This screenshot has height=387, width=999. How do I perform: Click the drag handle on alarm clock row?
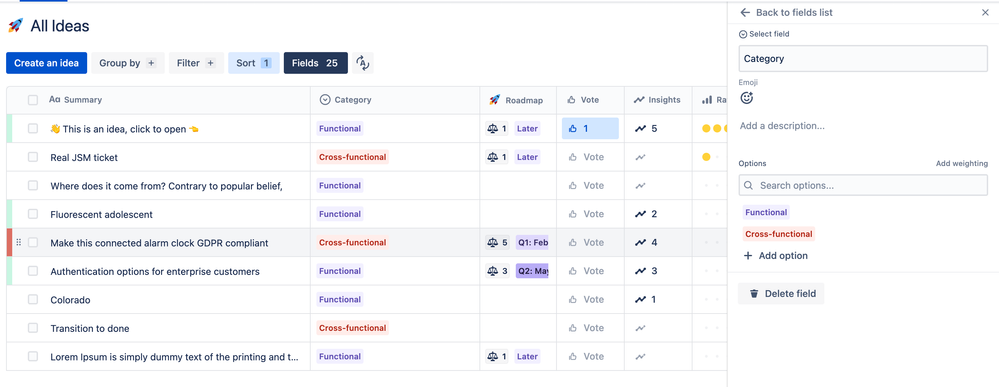pos(18,242)
